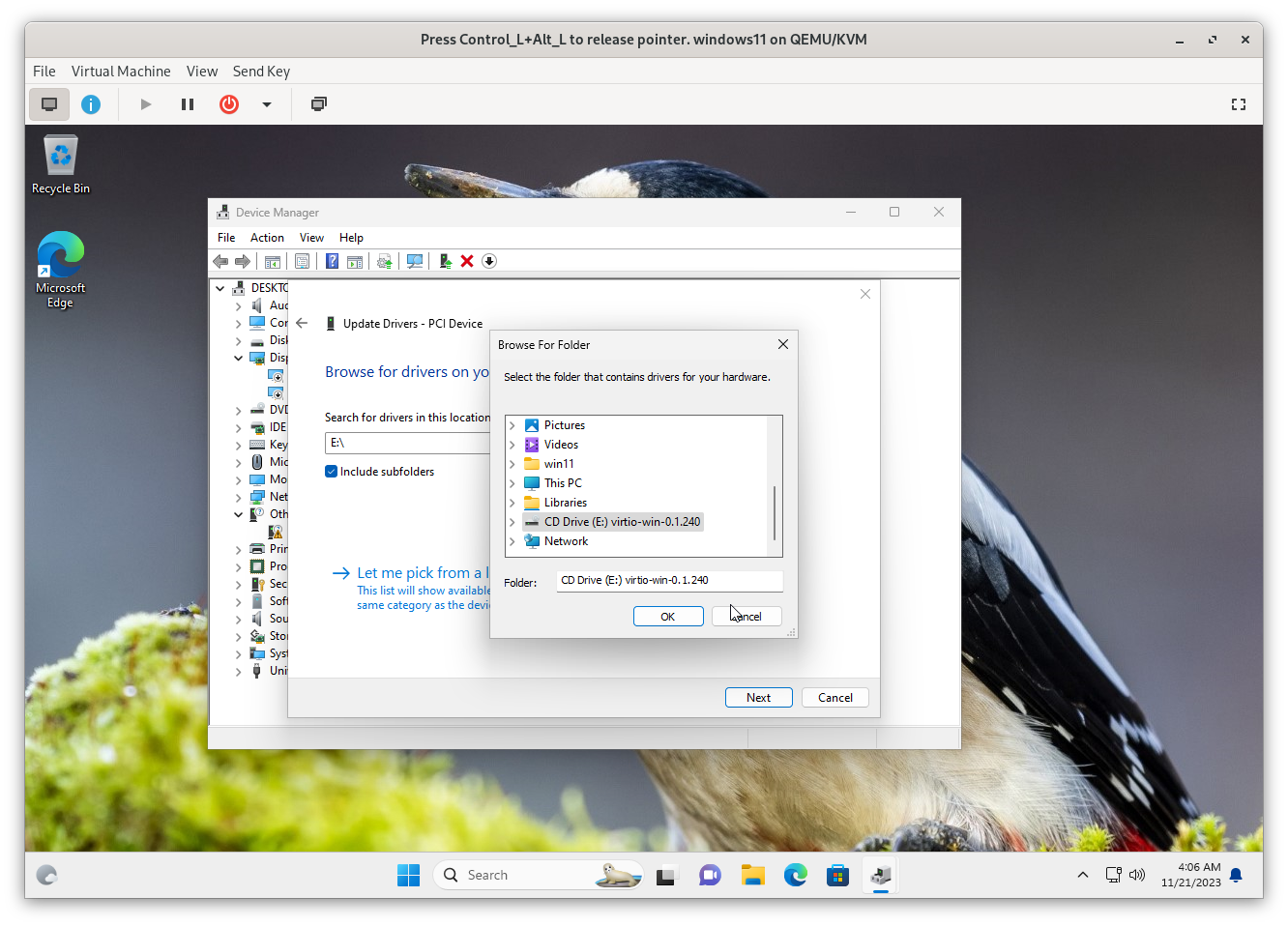Click the Update device driver gear toolbar icon
Screen dimensions: 1288x926
(384, 261)
